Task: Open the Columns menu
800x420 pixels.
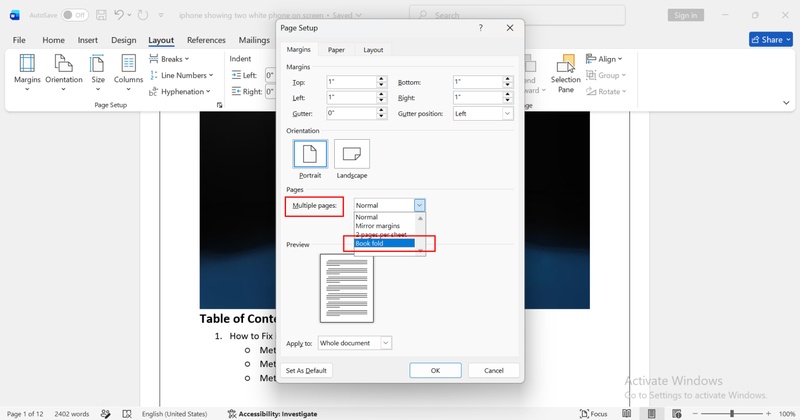Action: click(x=128, y=72)
